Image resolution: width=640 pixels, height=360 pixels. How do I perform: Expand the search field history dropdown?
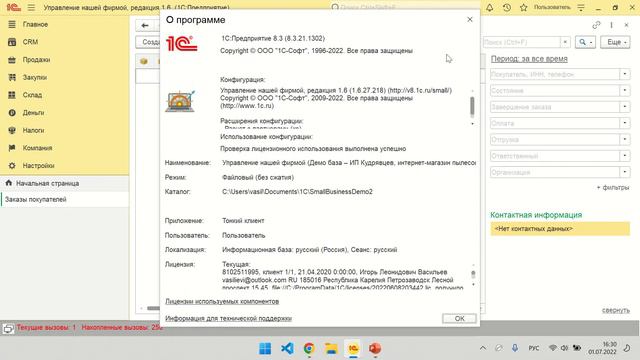tap(565, 42)
